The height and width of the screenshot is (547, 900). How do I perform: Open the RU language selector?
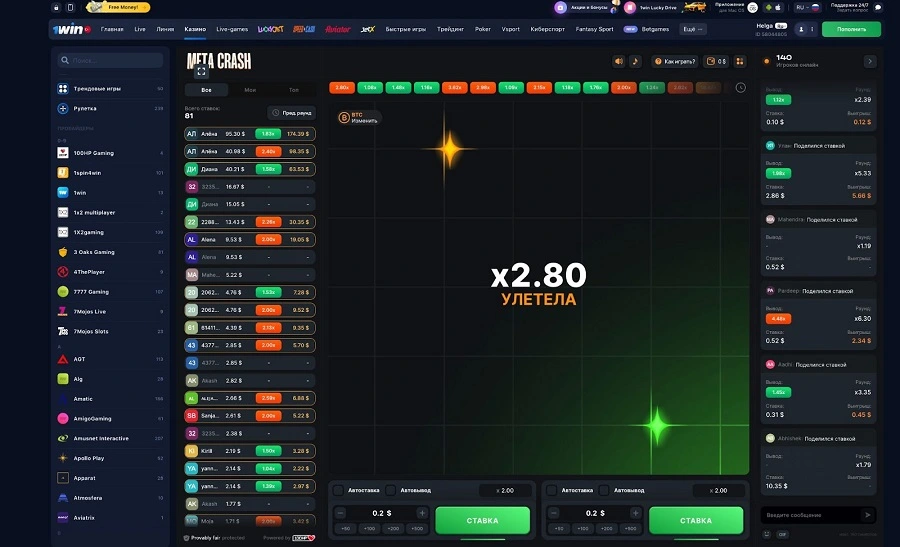(807, 7)
